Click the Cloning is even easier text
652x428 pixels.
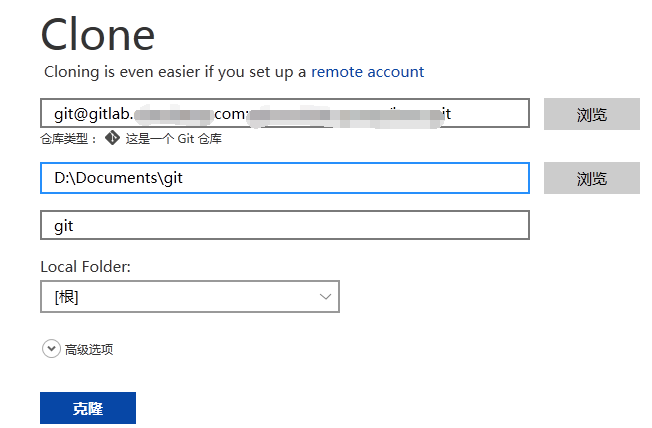coord(175,72)
